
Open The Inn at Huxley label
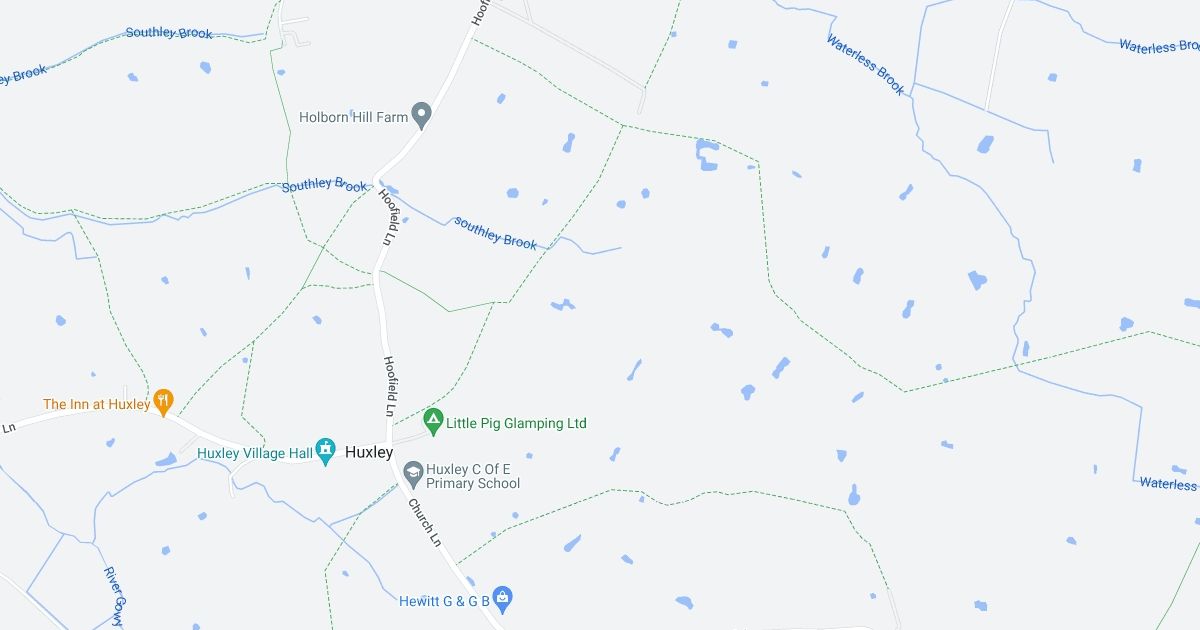[97, 405]
